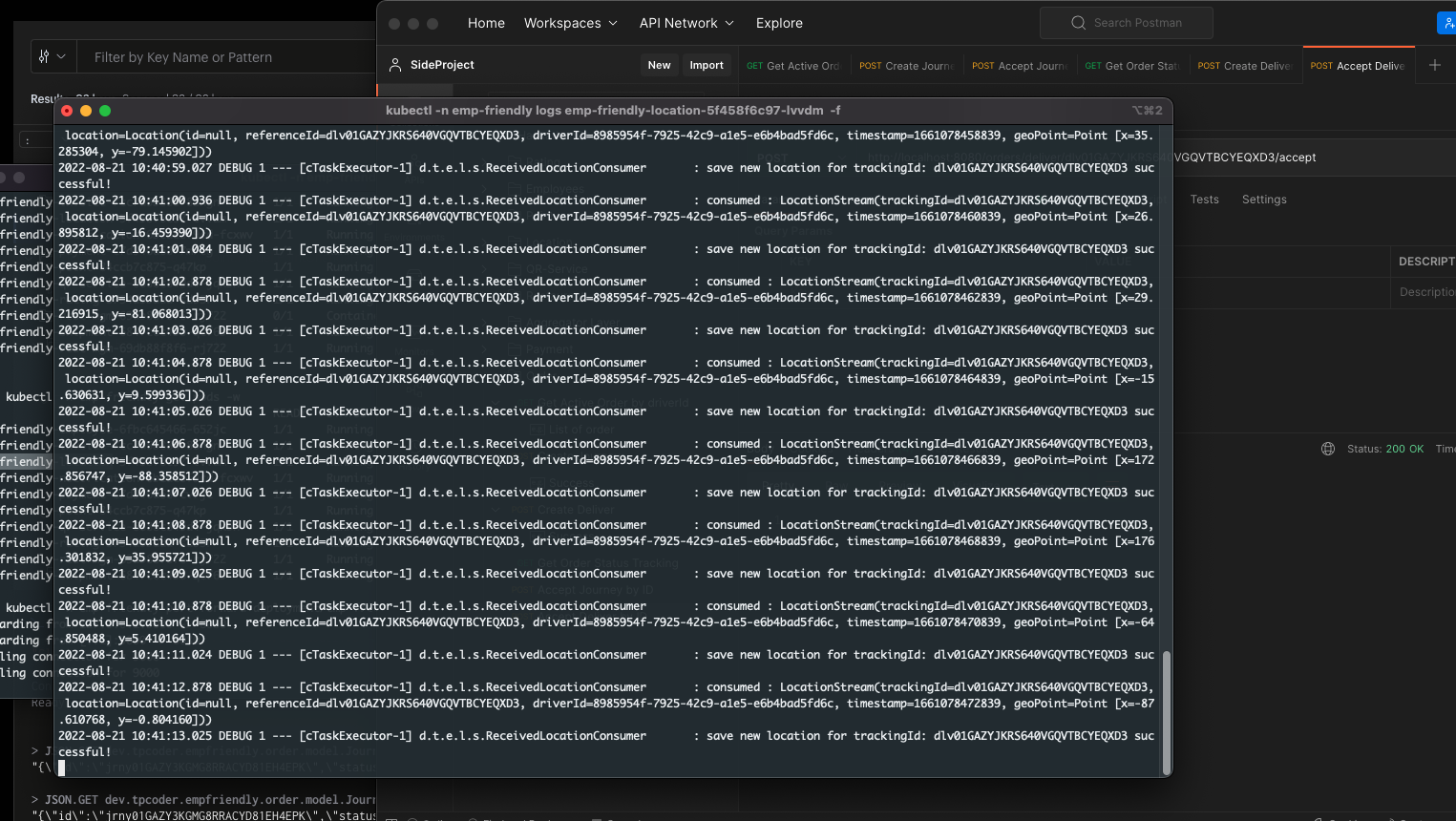Click the SideProject workspace user icon
1456x821 pixels.
coord(395,65)
